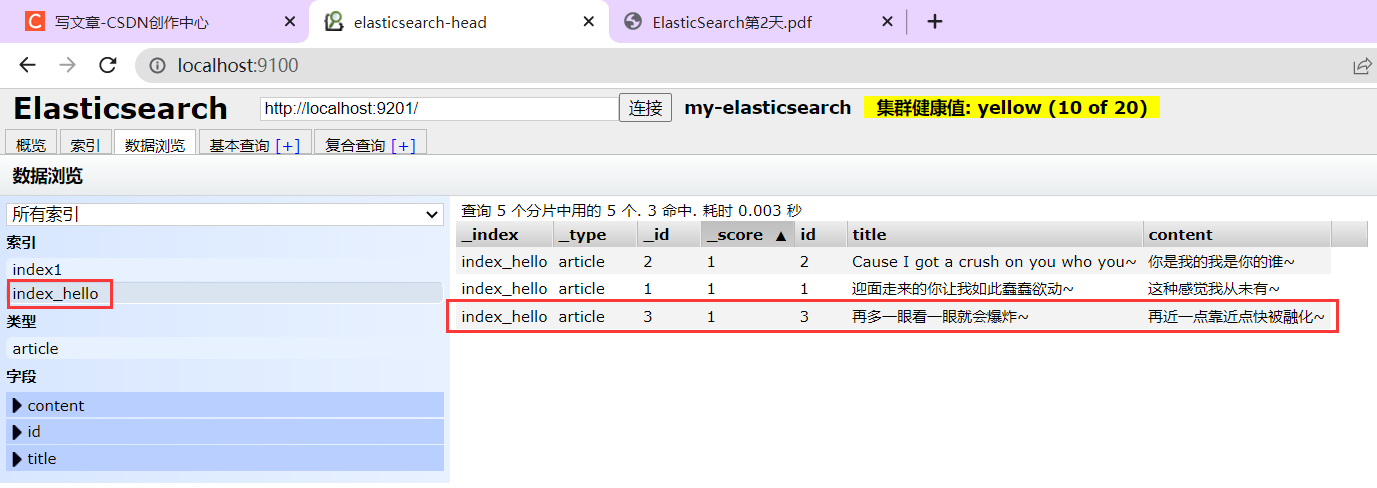Sort by the _type column header
Viewport: 1377px width, 488px height.
click(595, 235)
